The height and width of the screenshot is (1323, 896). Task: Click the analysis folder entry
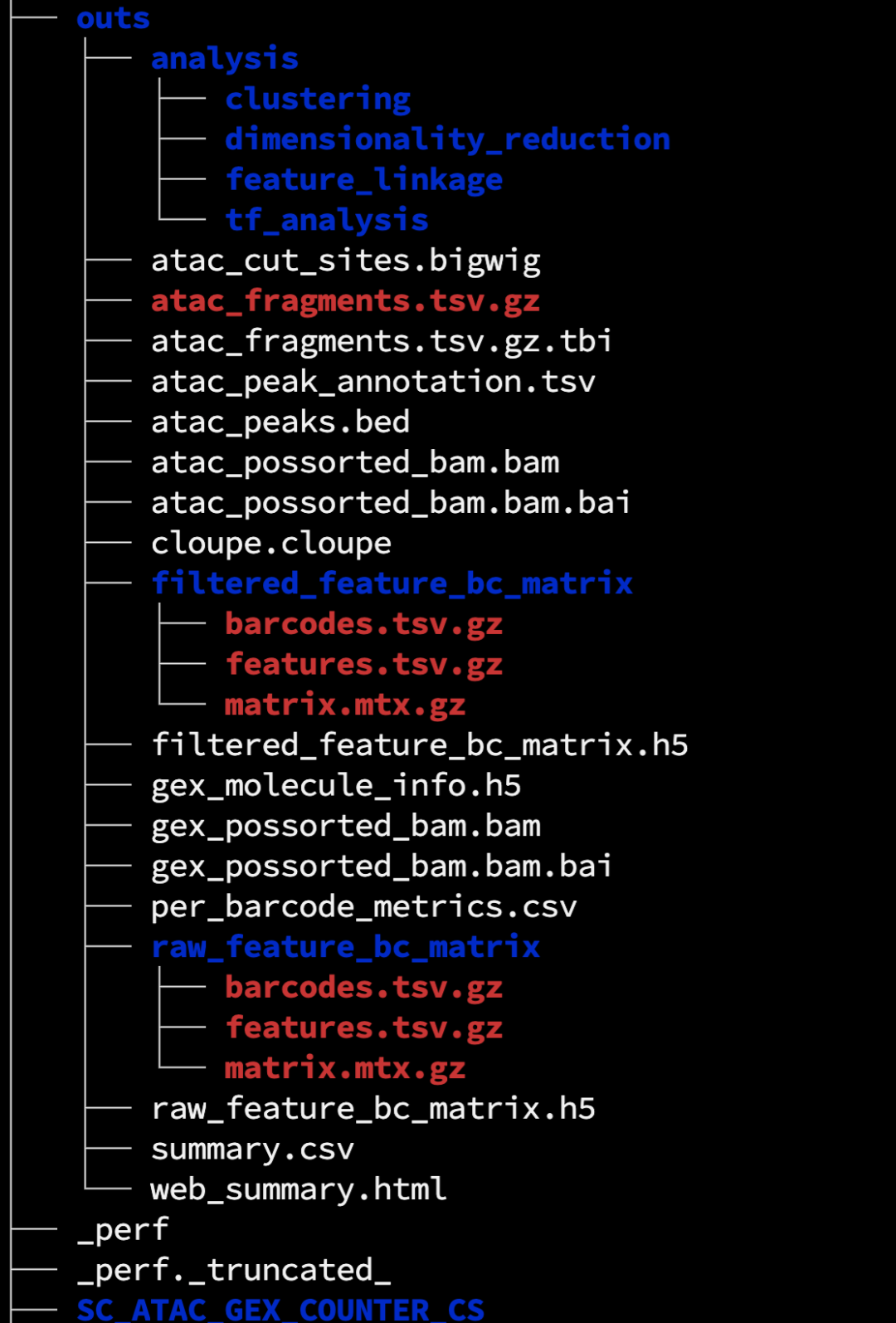[x=225, y=59]
